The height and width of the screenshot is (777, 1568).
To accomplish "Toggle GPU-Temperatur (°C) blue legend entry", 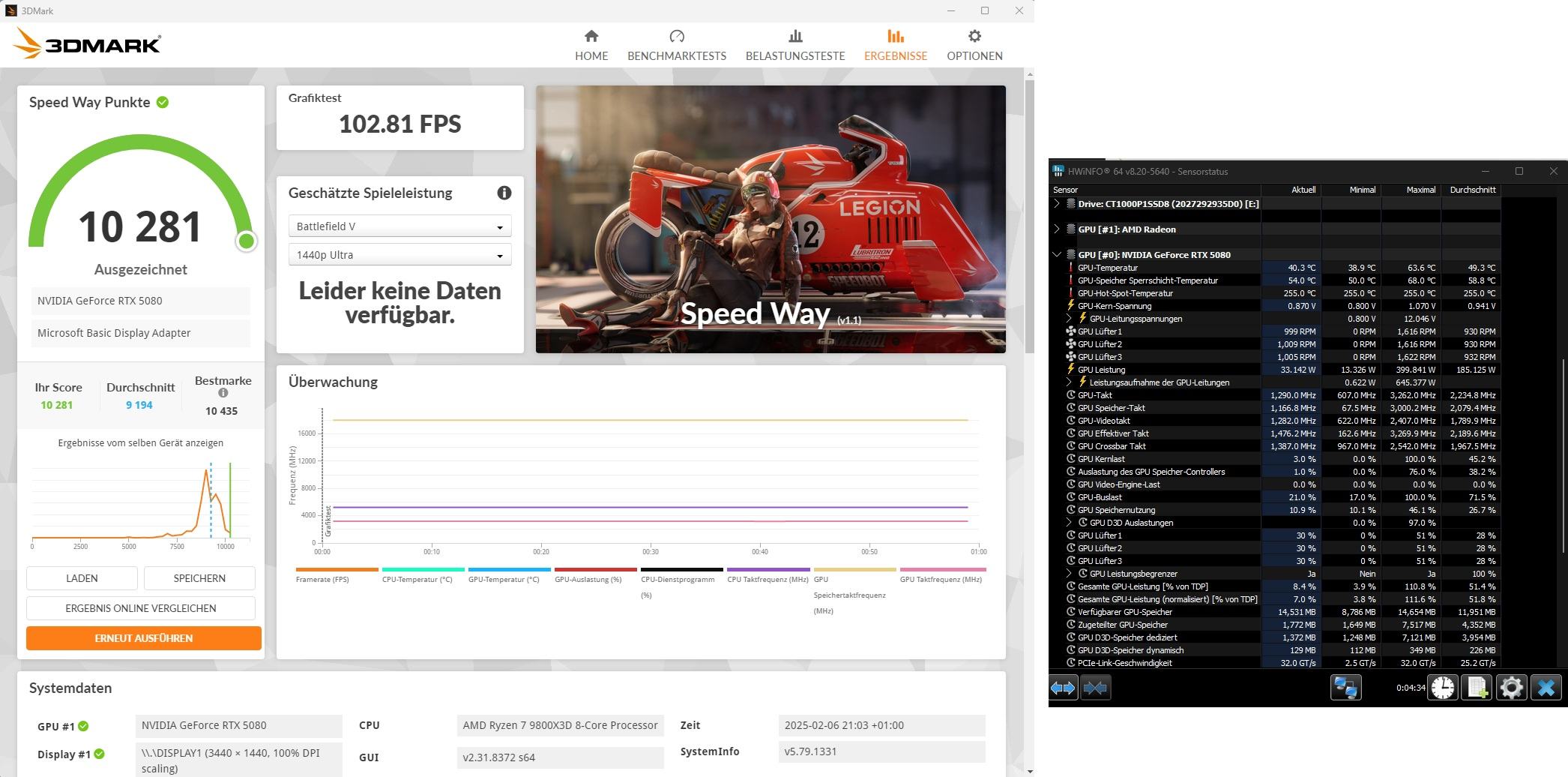I will click(510, 576).
